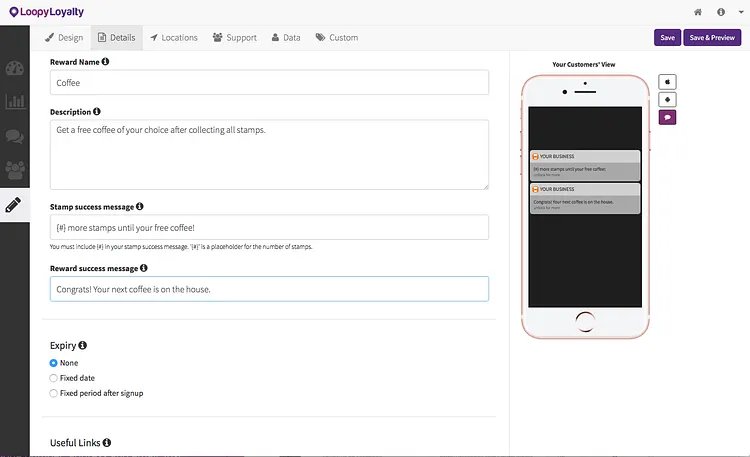Switch to the Support tab

pos(234,37)
